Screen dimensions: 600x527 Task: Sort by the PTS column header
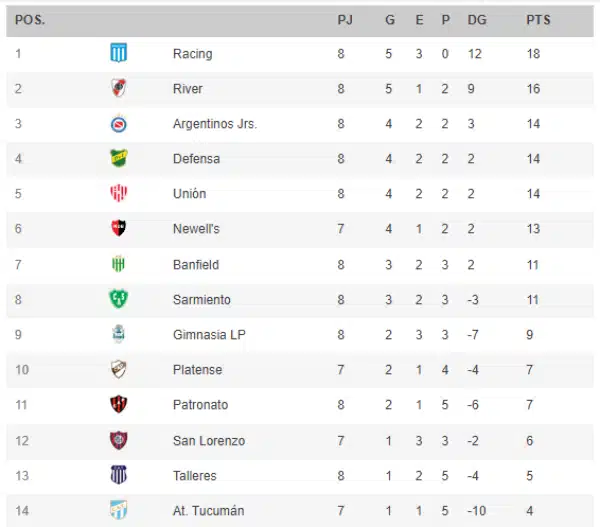coord(538,20)
